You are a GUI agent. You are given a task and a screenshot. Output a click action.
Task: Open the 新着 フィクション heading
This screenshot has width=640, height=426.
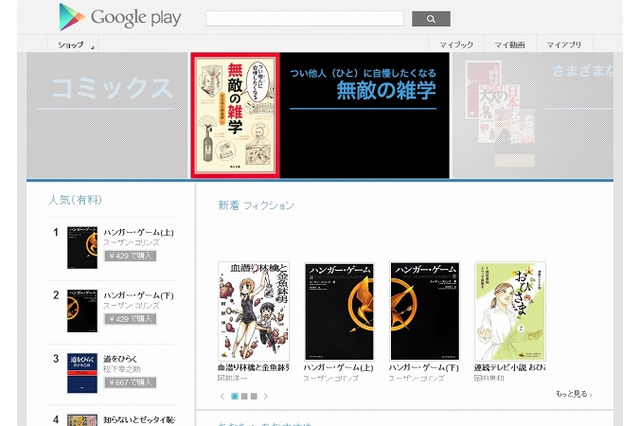click(x=256, y=205)
